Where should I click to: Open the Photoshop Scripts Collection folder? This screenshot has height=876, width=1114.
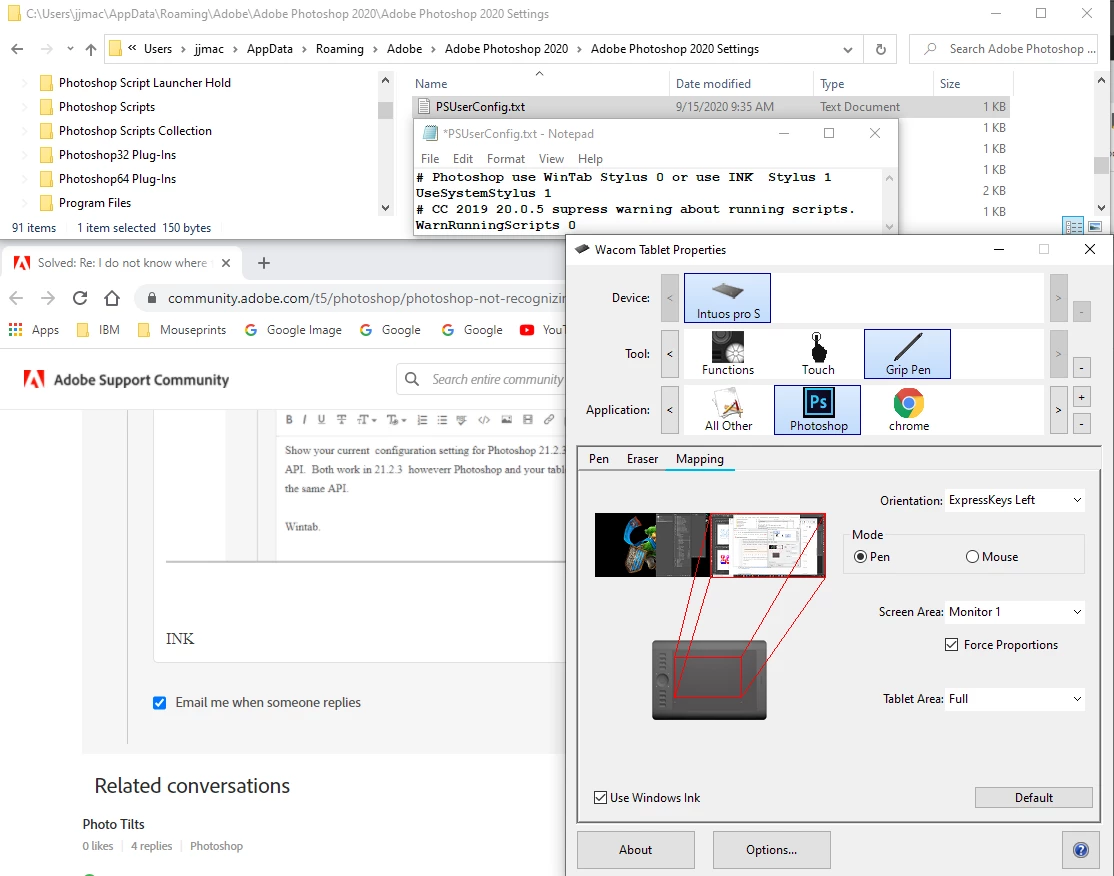(135, 131)
